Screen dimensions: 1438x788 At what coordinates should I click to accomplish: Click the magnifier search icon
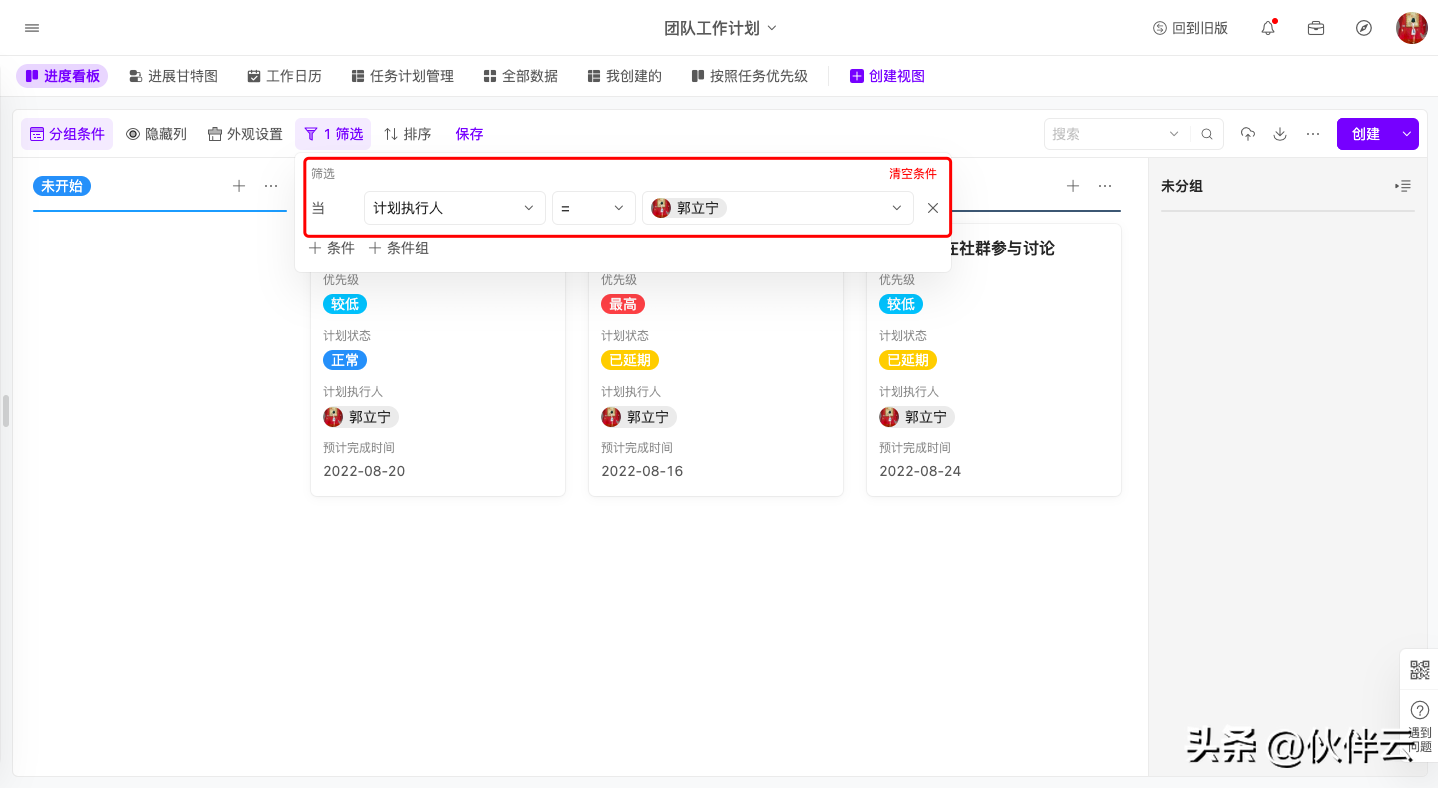[x=1207, y=134]
